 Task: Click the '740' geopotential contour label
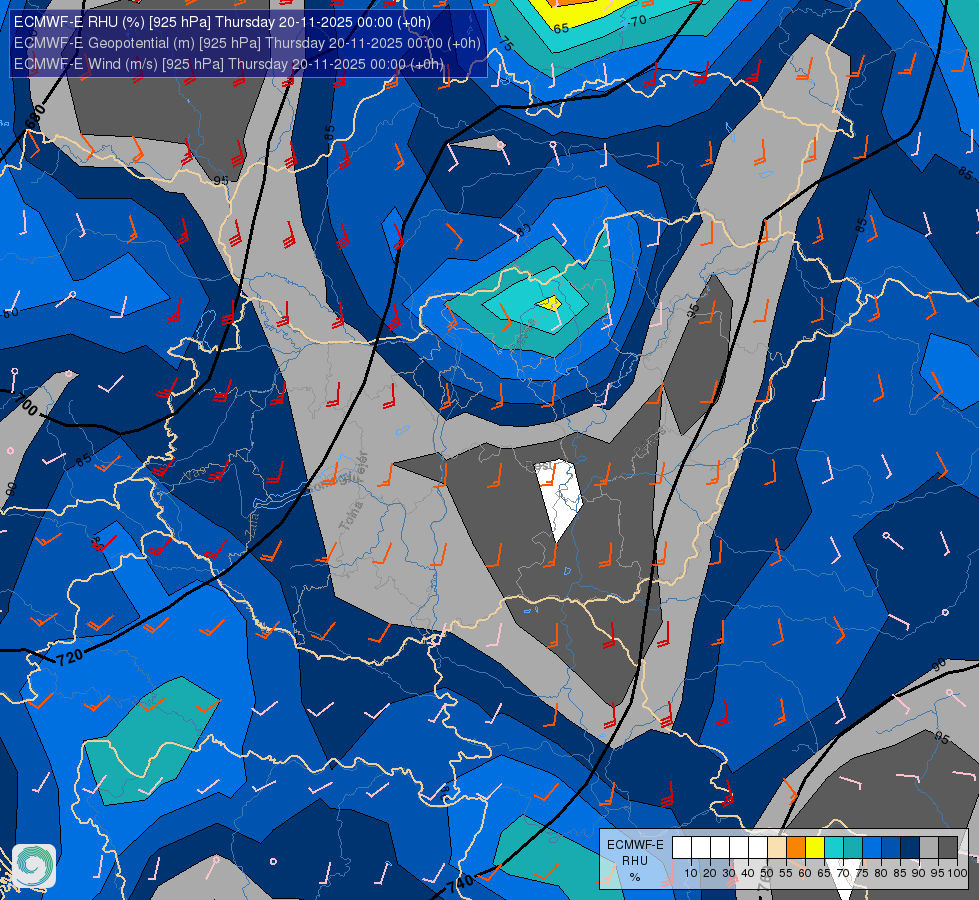pos(461,884)
